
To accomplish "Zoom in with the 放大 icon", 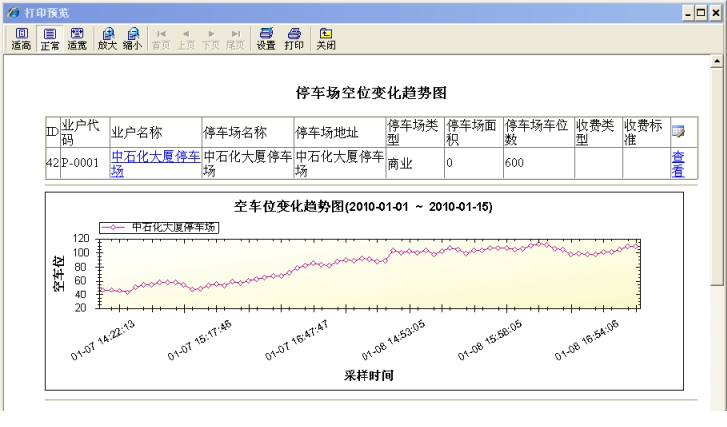I will 108,38.
